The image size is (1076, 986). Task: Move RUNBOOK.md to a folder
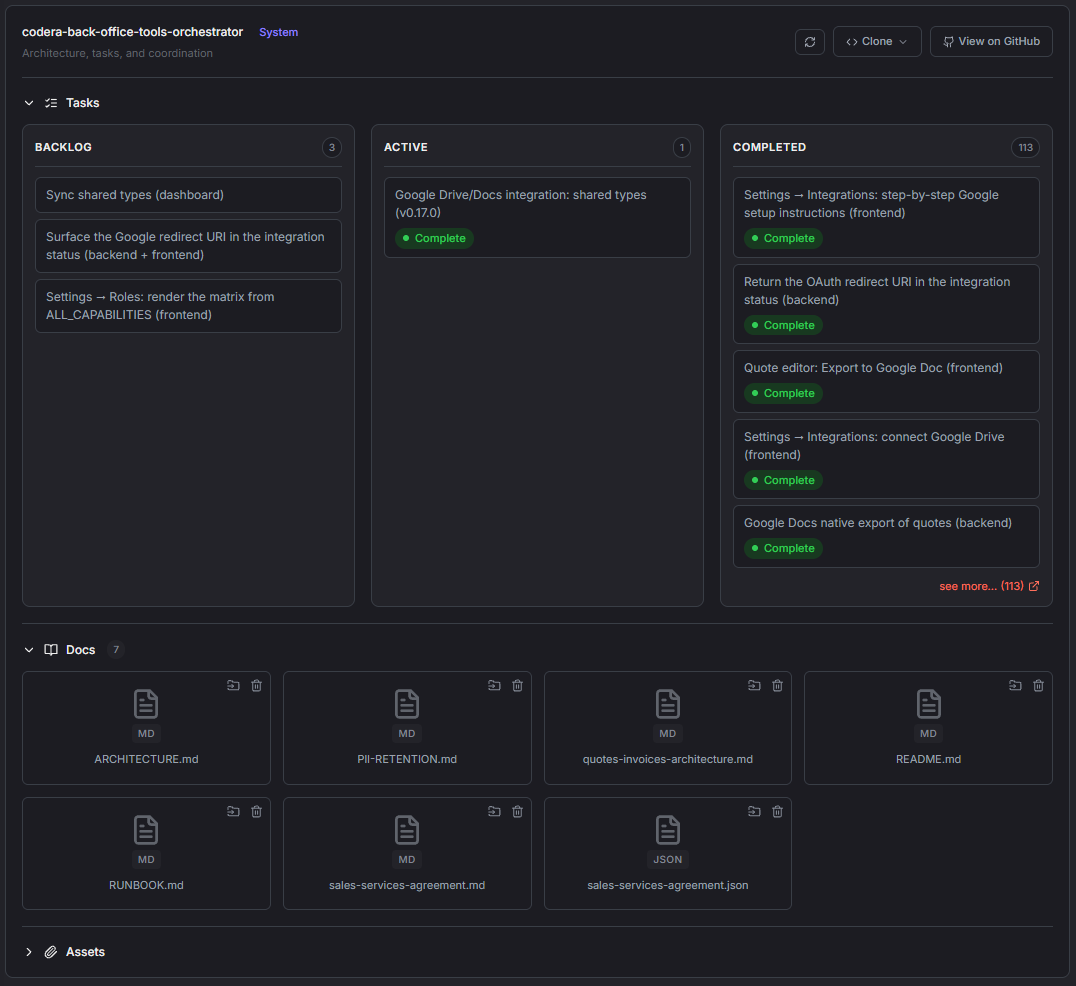click(233, 812)
